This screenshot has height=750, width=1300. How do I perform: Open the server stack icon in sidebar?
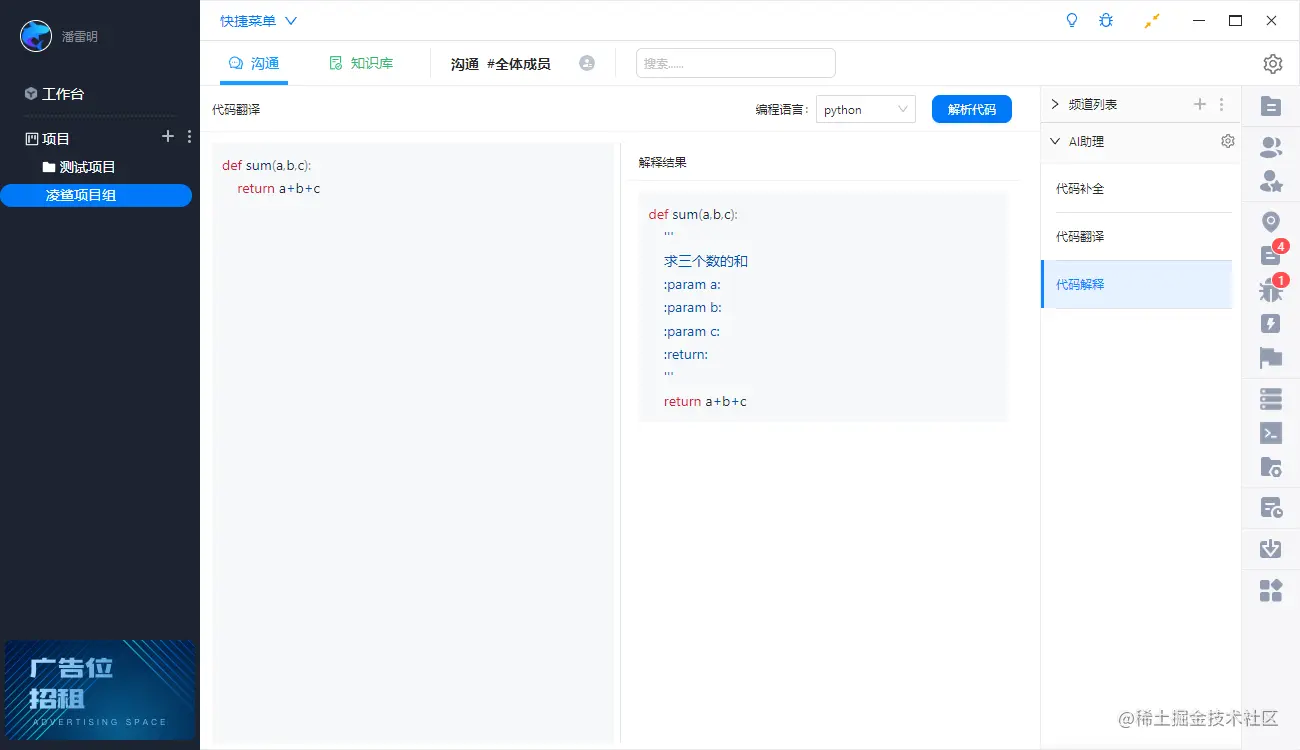coord(1271,399)
